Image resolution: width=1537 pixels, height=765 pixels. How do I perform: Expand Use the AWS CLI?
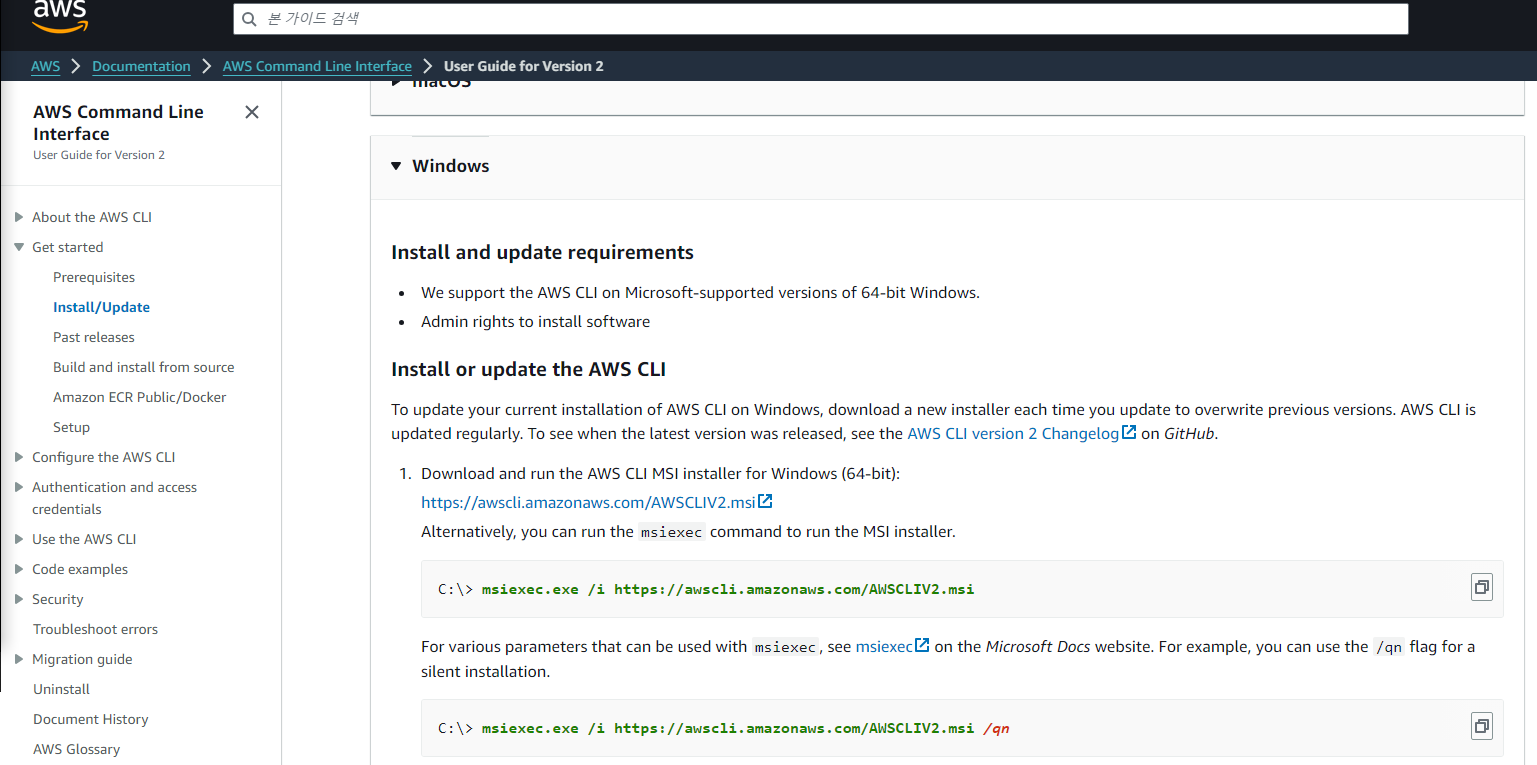tap(18, 539)
